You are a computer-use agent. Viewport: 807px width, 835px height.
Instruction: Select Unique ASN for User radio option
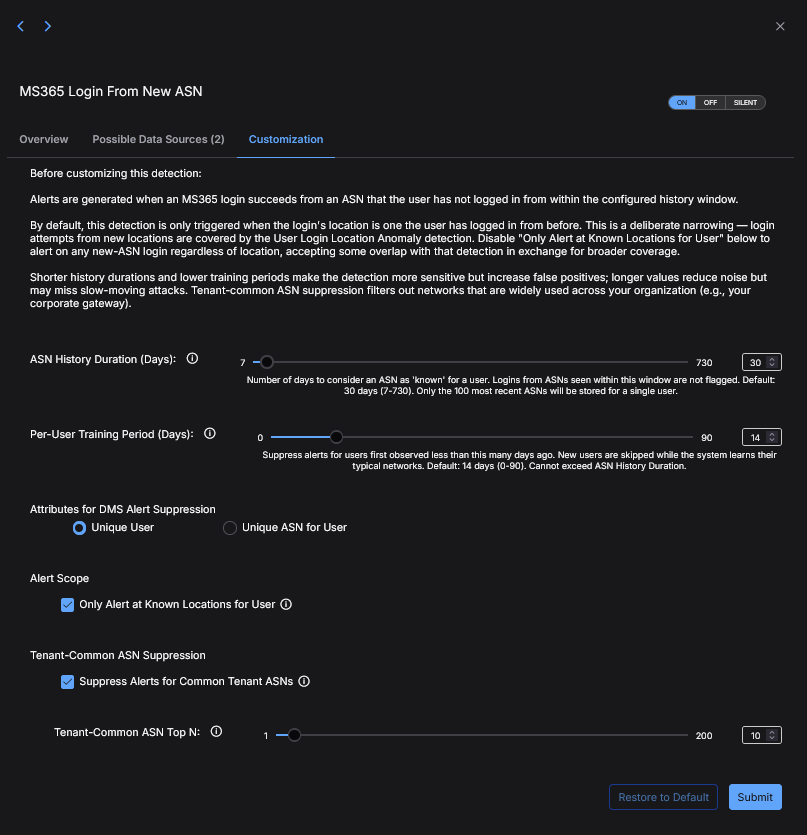pyautogui.click(x=230, y=528)
